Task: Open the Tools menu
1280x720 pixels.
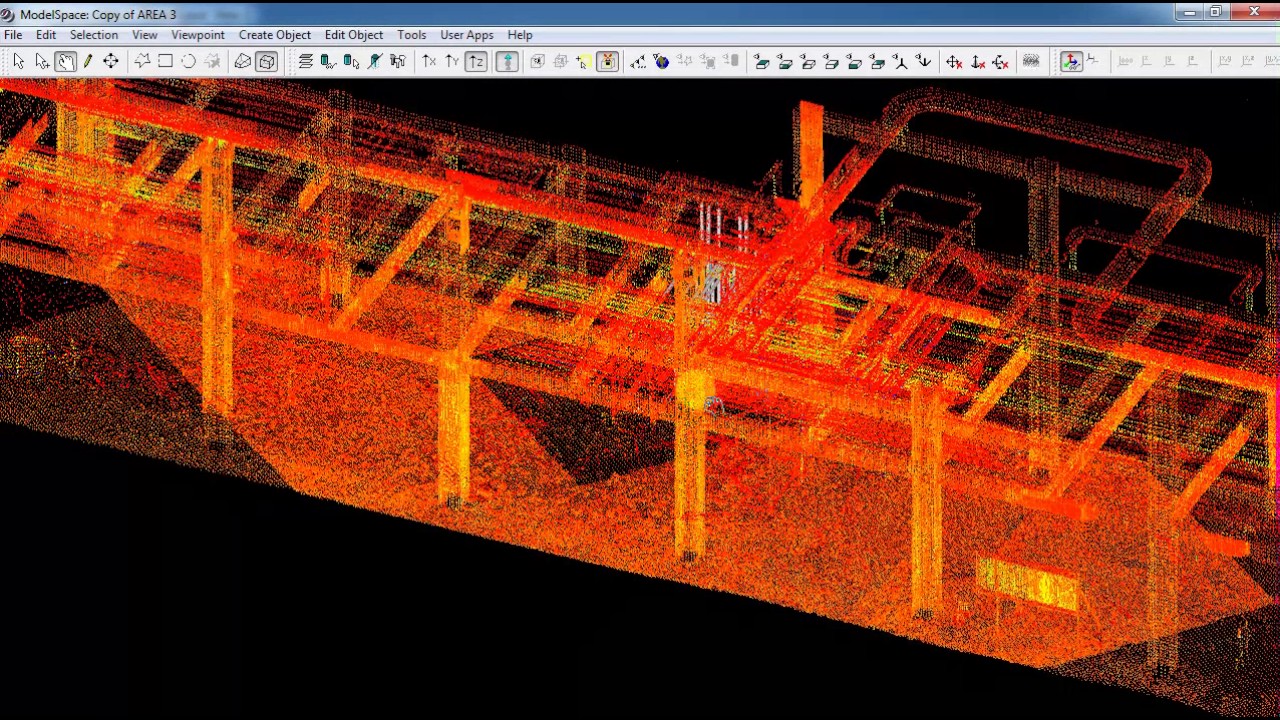Action: (x=412, y=35)
